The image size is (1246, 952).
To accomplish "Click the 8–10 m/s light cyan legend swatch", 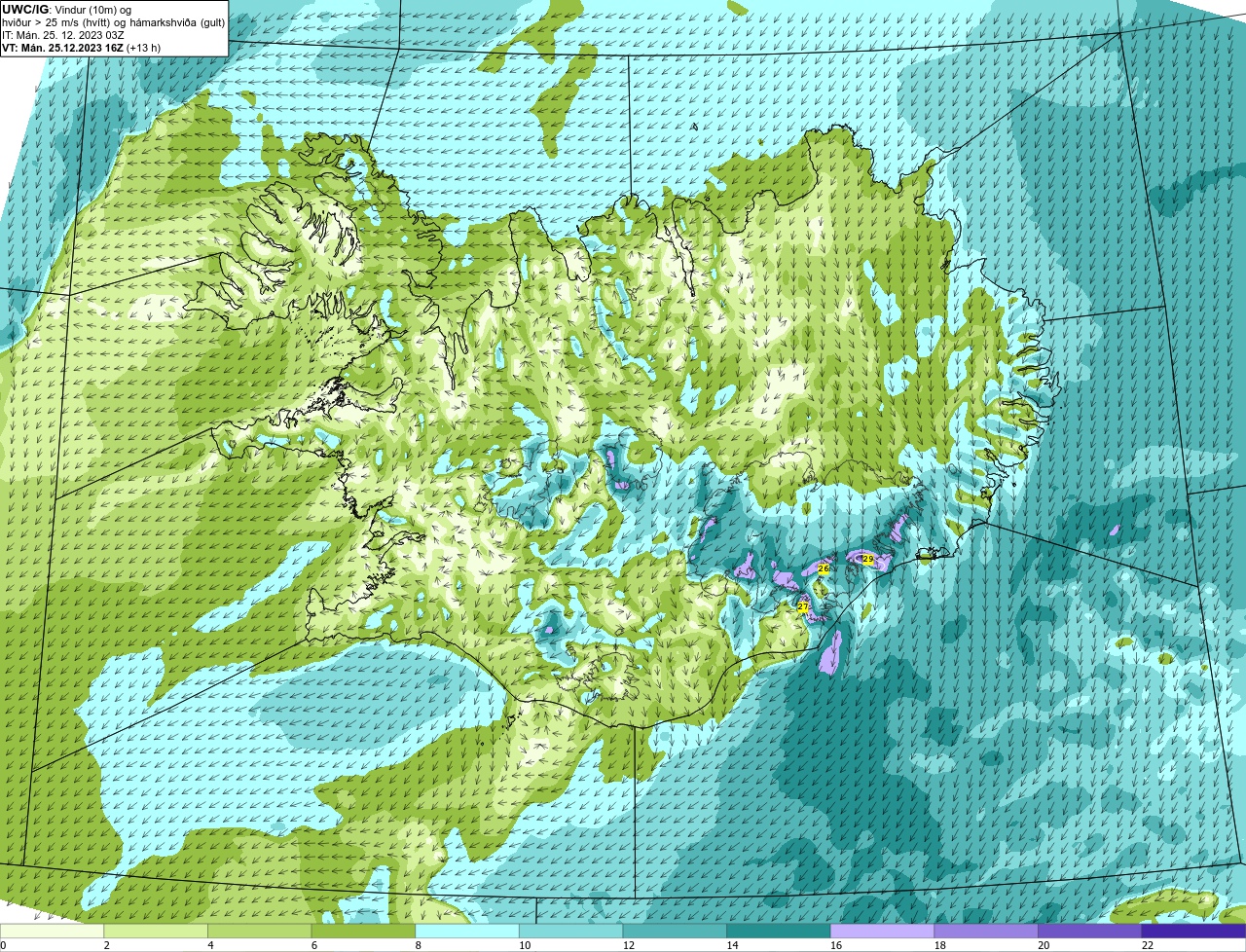I will (x=467, y=931).
